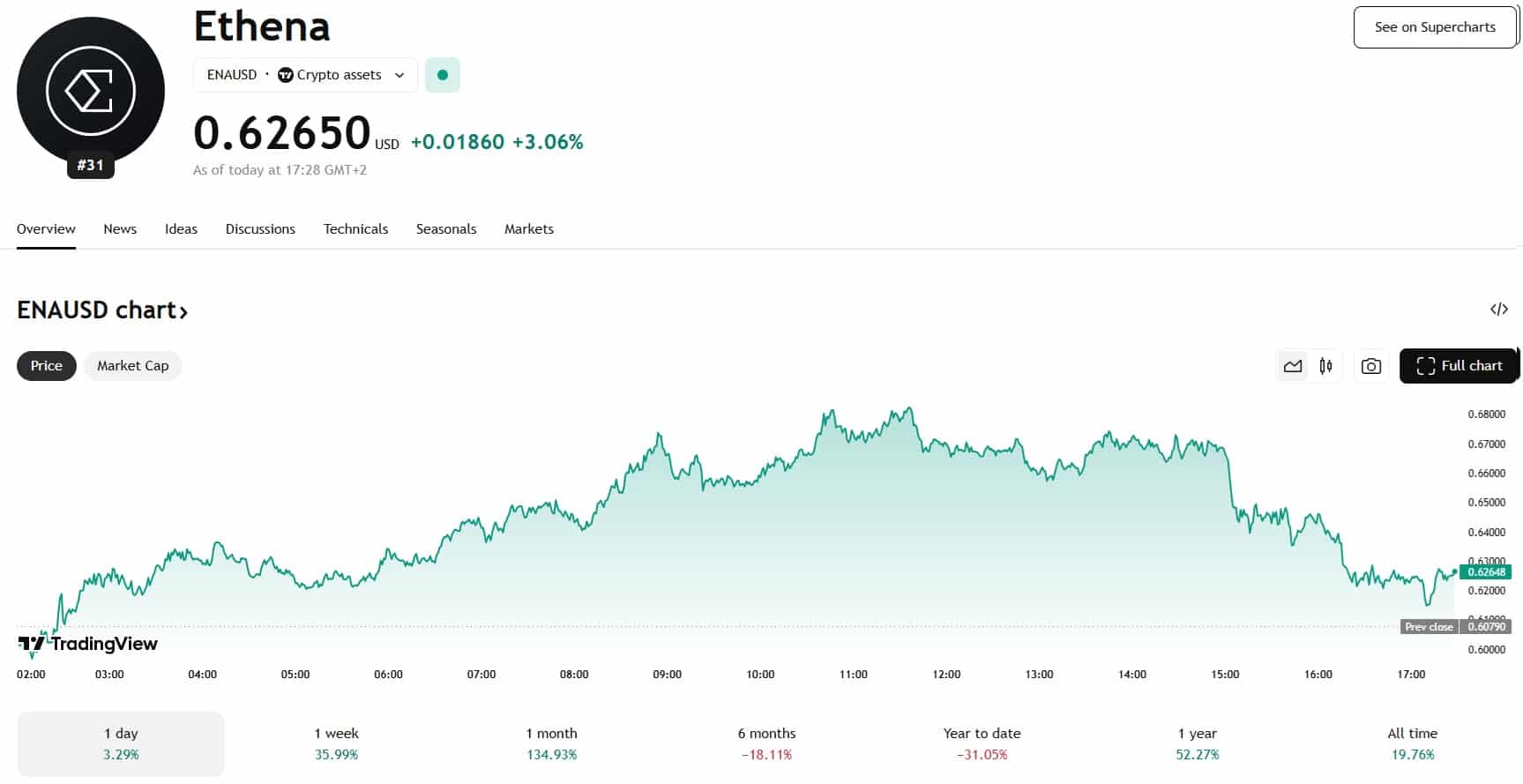Image resolution: width=1523 pixels, height=784 pixels.
Task: Open the embed code icon
Action: point(1498,310)
